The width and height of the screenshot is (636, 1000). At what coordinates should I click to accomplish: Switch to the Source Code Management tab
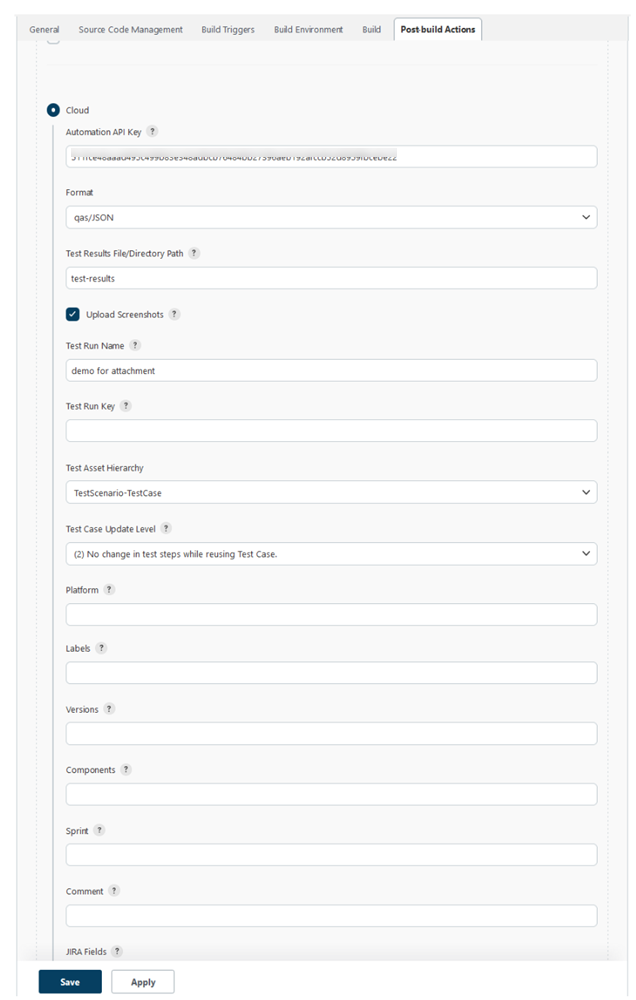pyautogui.click(x=130, y=29)
